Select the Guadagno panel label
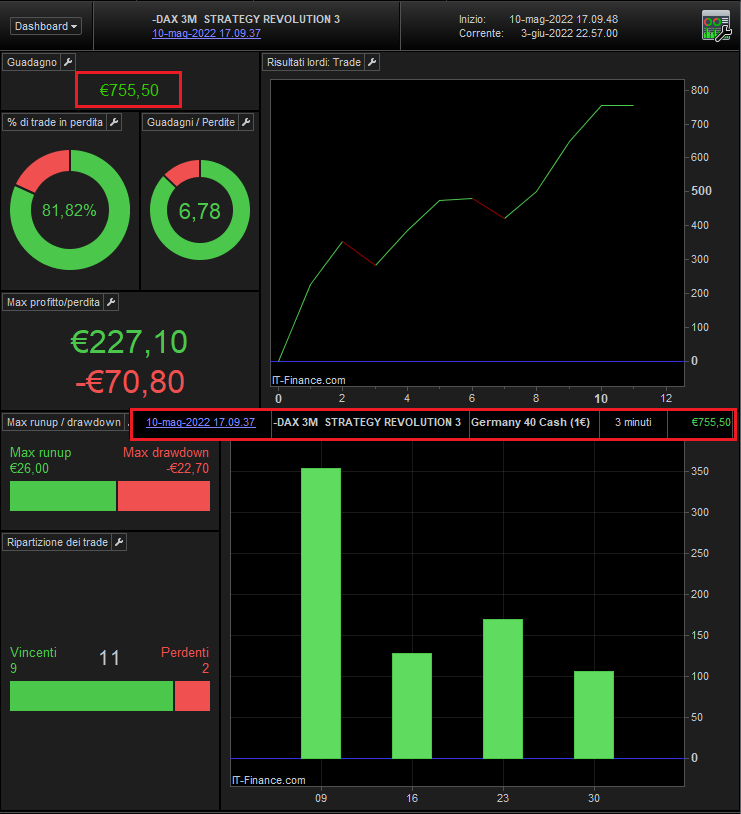741x814 pixels. [32, 62]
